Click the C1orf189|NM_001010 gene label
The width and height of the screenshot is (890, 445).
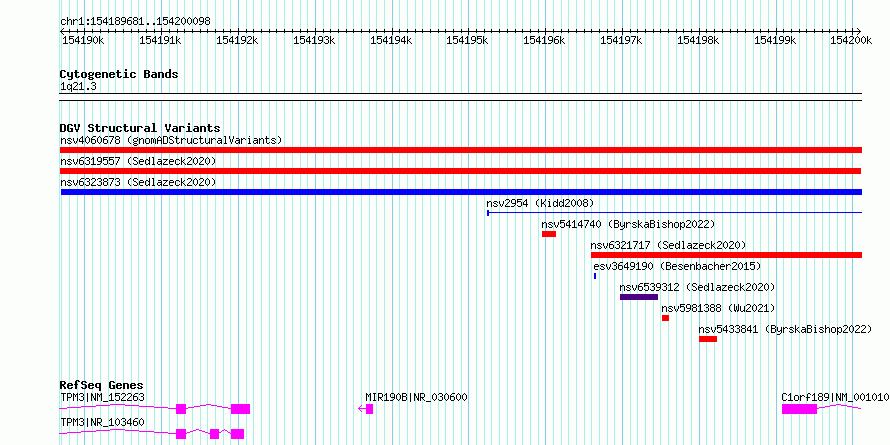coord(835,397)
